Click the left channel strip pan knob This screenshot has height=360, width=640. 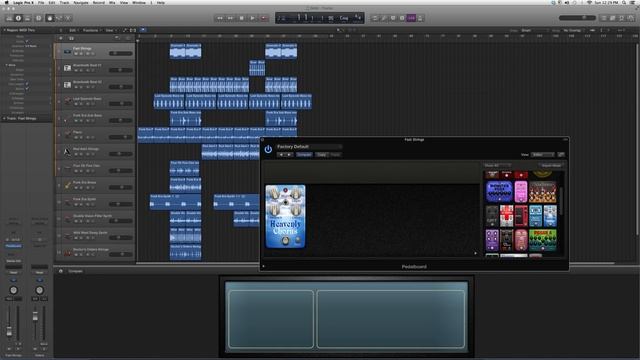click(x=13, y=290)
